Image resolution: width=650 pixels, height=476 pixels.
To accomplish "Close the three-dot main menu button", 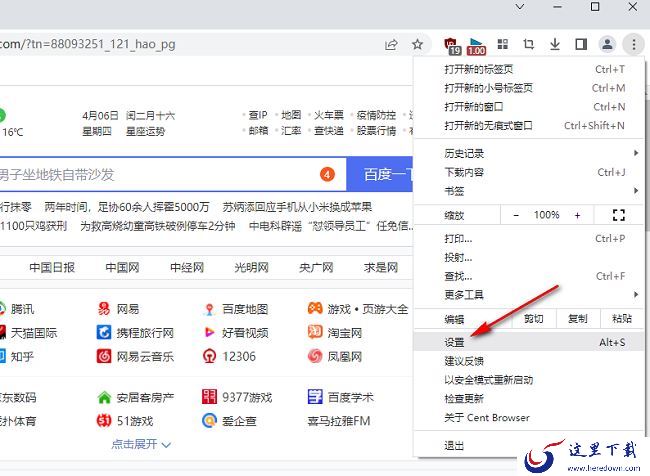I will [x=633, y=44].
